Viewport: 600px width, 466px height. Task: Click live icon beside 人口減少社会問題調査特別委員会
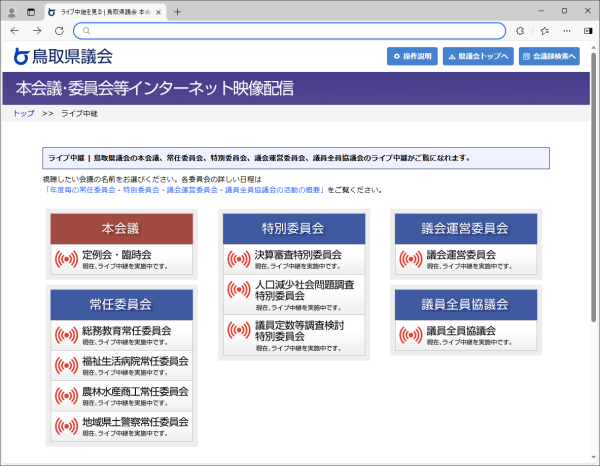(239, 290)
